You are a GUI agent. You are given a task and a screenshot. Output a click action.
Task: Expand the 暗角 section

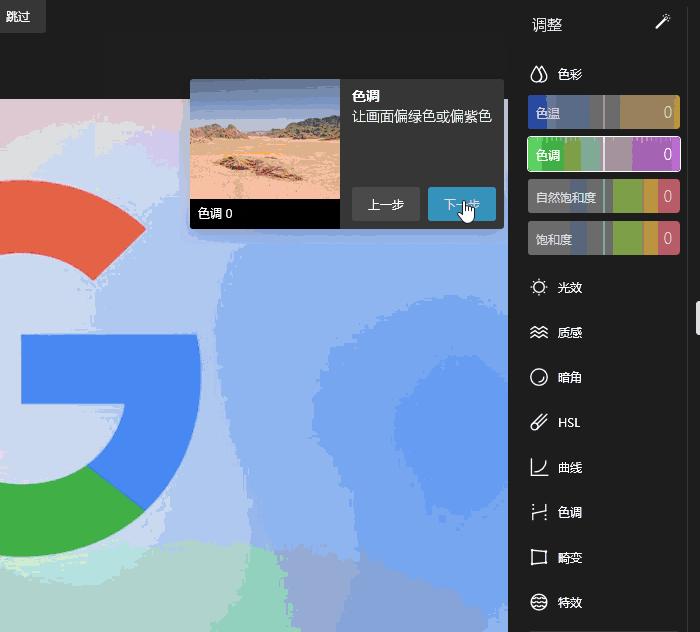(x=570, y=378)
